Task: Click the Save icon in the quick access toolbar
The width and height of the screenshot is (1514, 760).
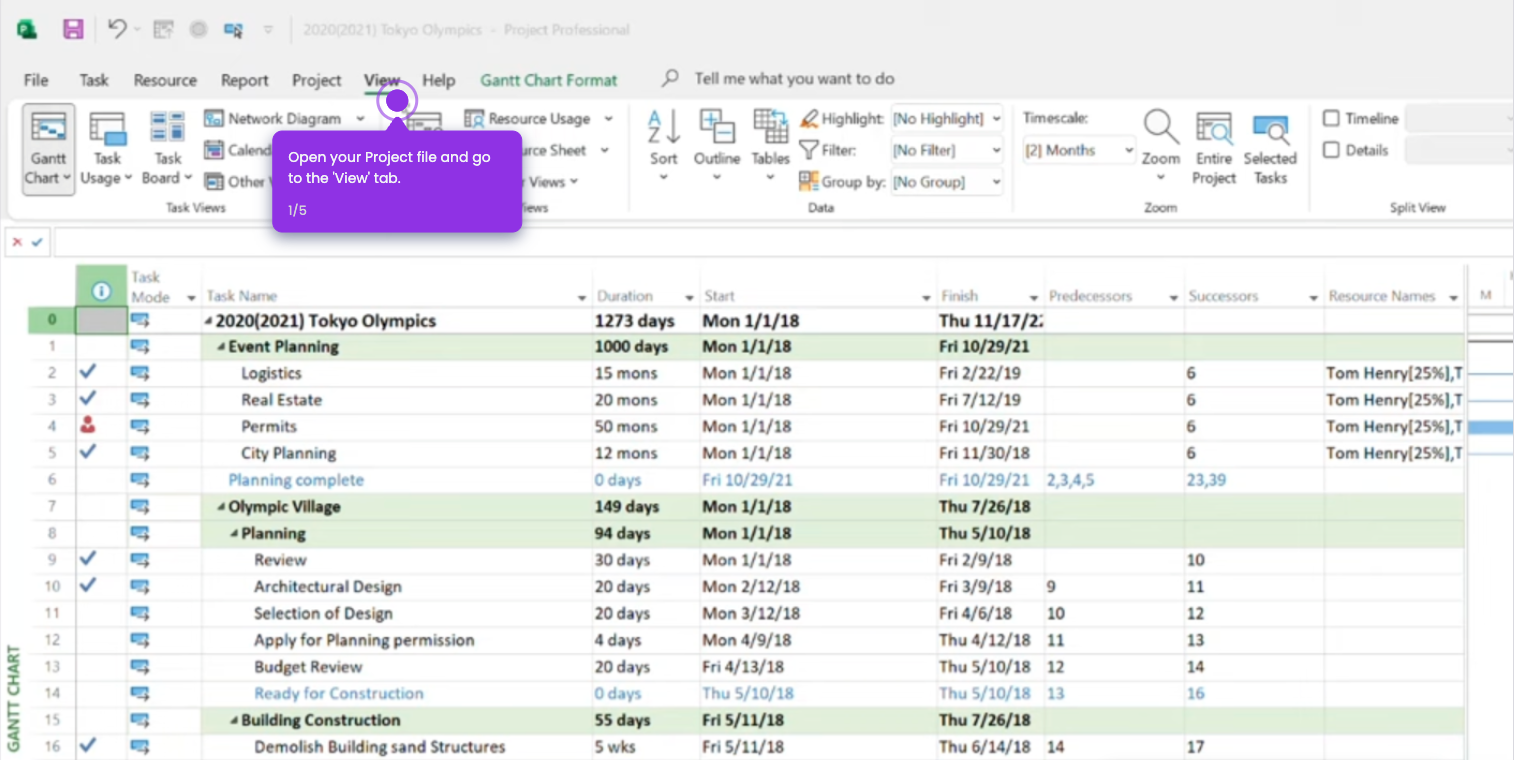Action: (x=73, y=29)
